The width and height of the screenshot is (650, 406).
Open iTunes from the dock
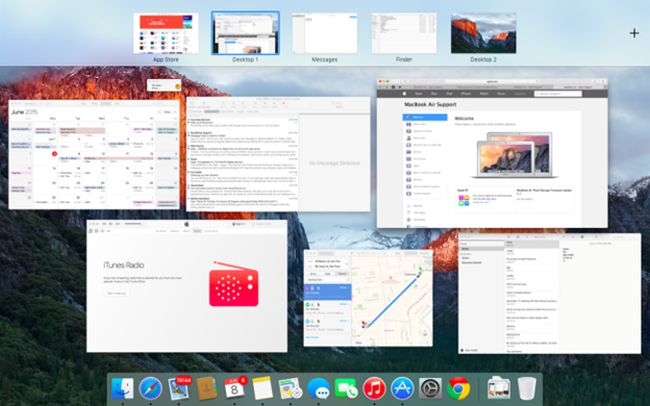coord(374,389)
